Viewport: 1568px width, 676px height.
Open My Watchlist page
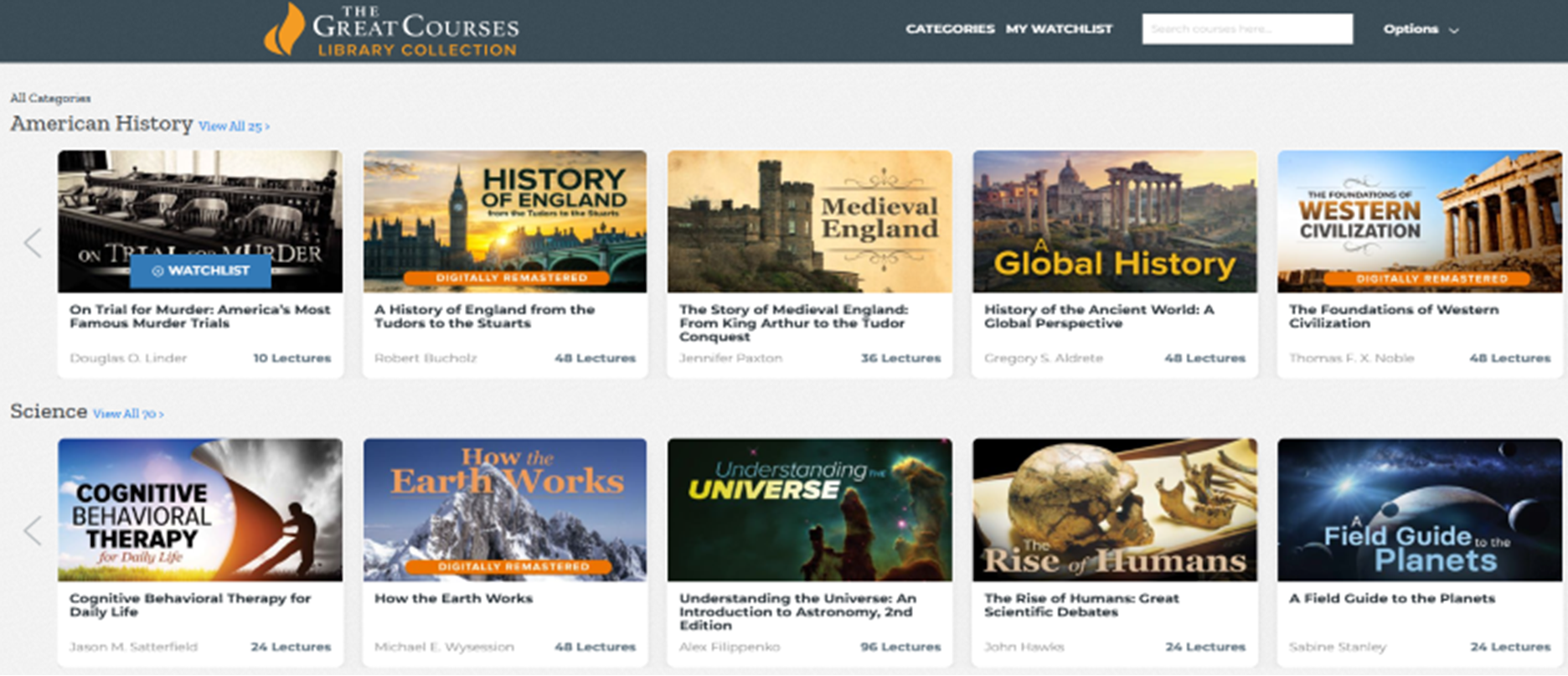(1059, 29)
